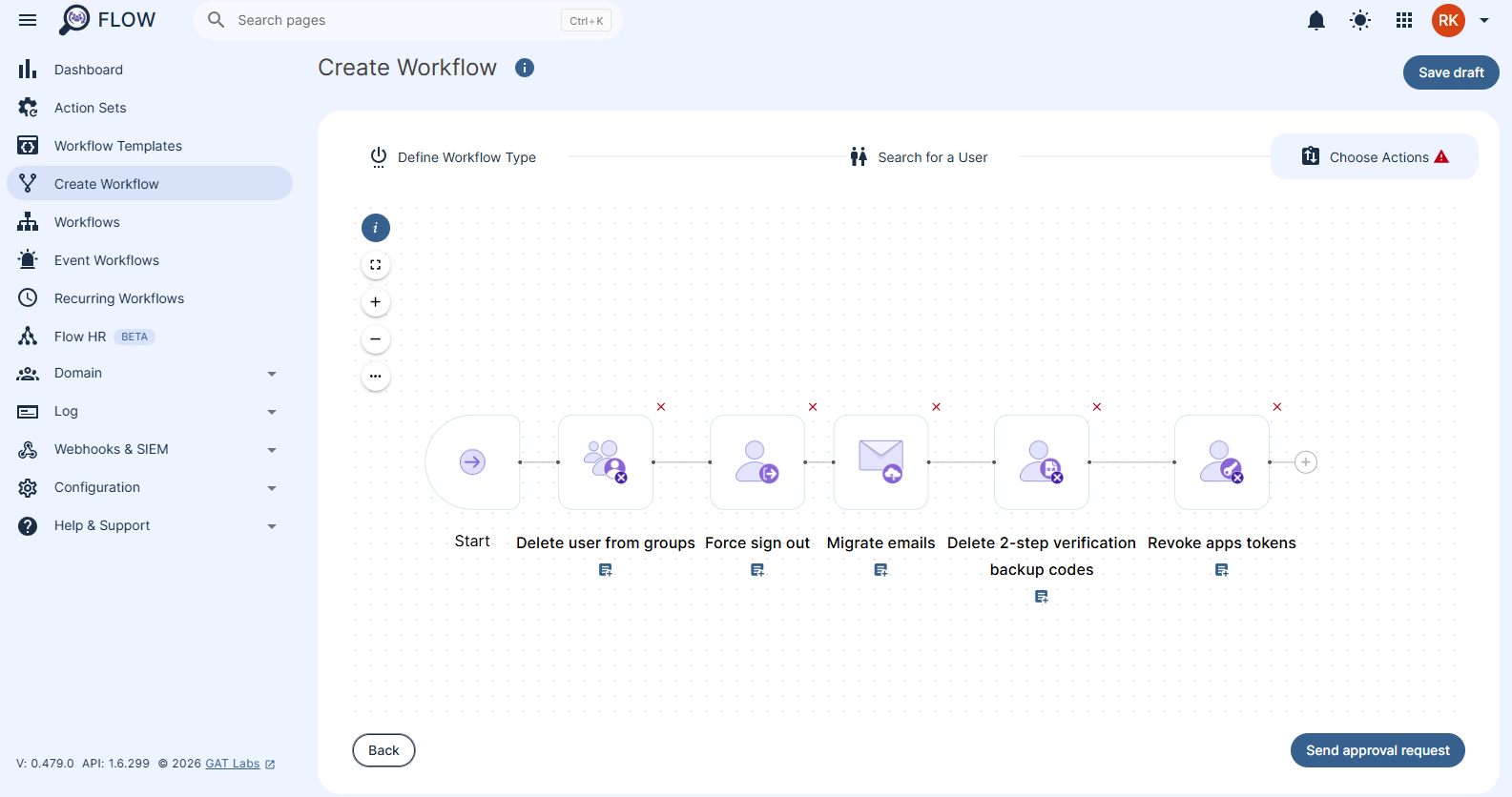Screen dimensions: 1512x797
Task: Expand the Log menu chevron
Action: tap(272, 412)
